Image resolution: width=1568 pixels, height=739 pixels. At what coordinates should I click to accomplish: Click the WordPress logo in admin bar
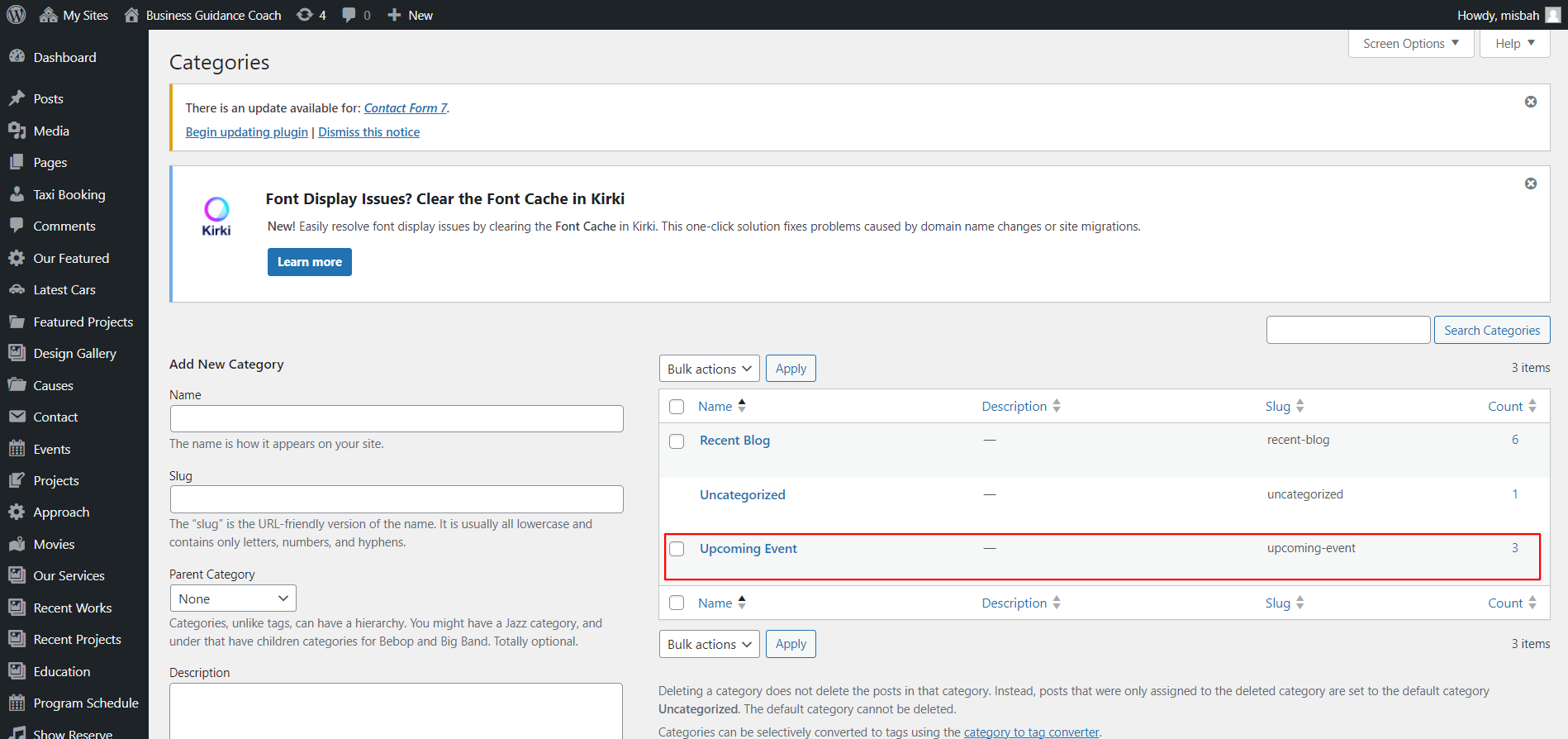[x=16, y=15]
